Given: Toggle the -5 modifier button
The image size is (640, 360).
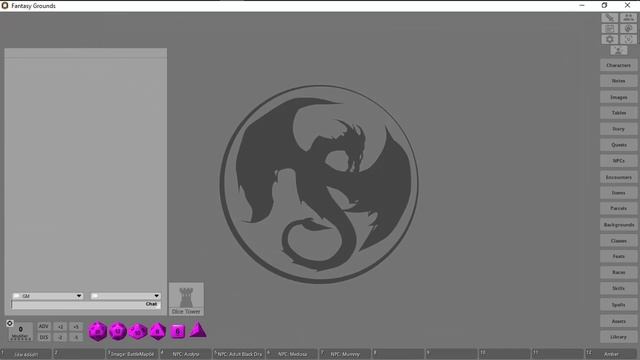Looking at the screenshot, I should (x=76, y=337).
